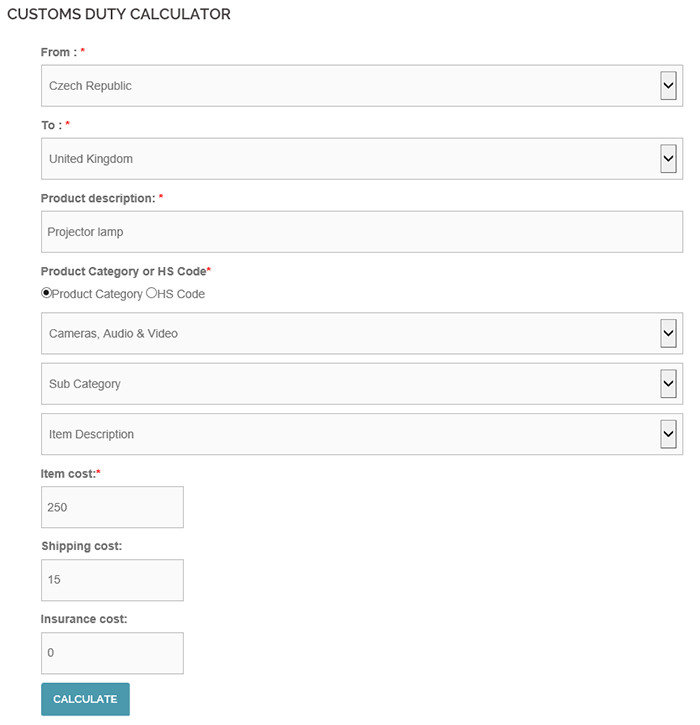
Task: Select the Insurance cost input field
Action: pos(112,653)
